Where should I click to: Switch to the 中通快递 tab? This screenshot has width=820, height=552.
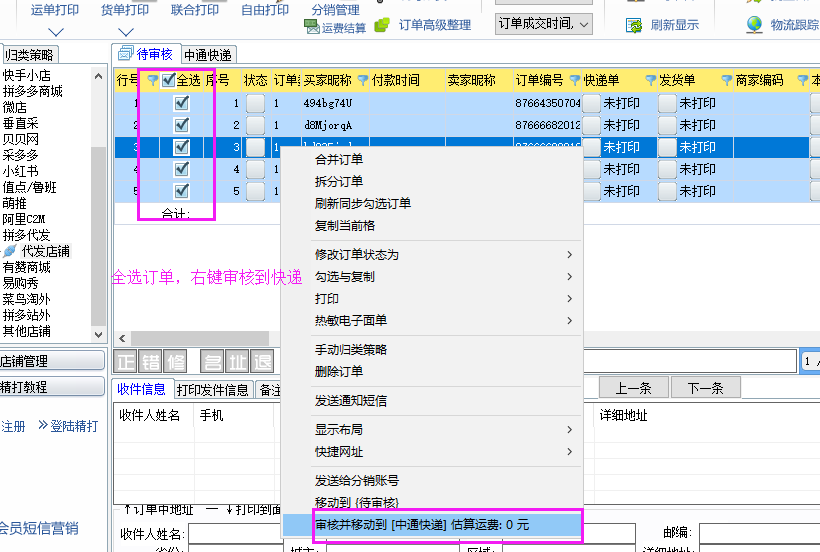(x=208, y=55)
